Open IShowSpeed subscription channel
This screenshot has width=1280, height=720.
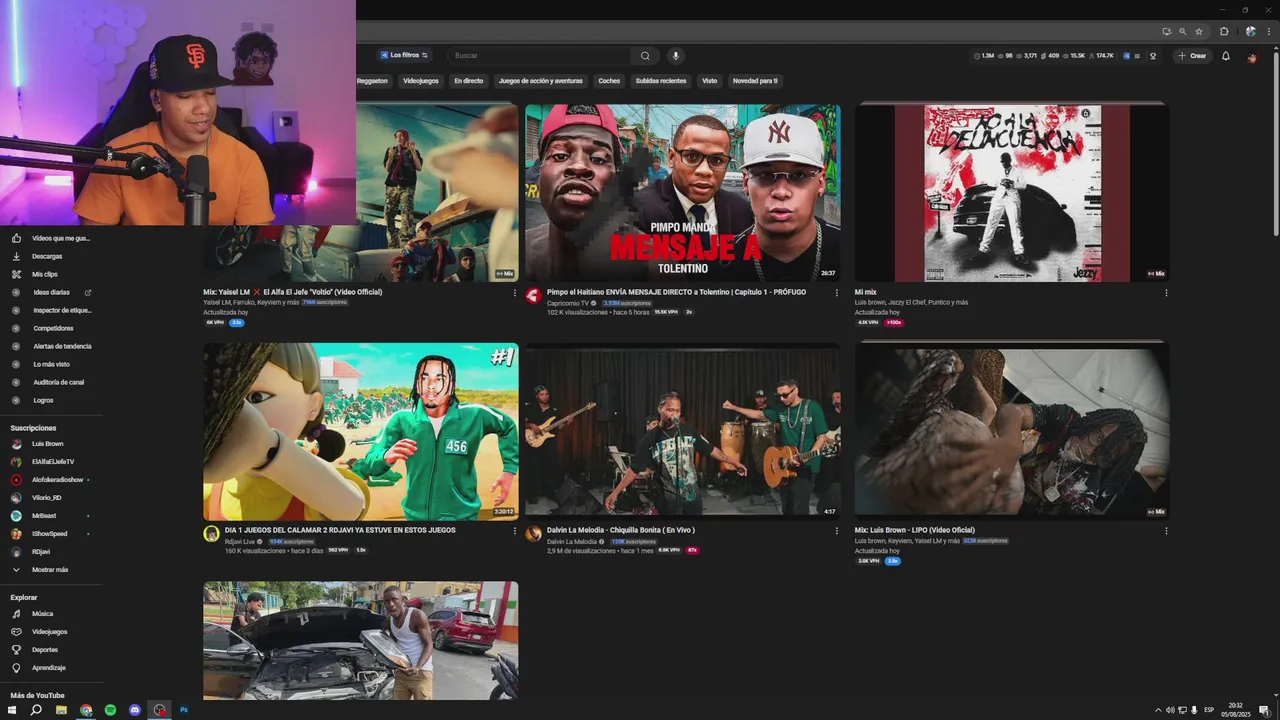(49, 534)
